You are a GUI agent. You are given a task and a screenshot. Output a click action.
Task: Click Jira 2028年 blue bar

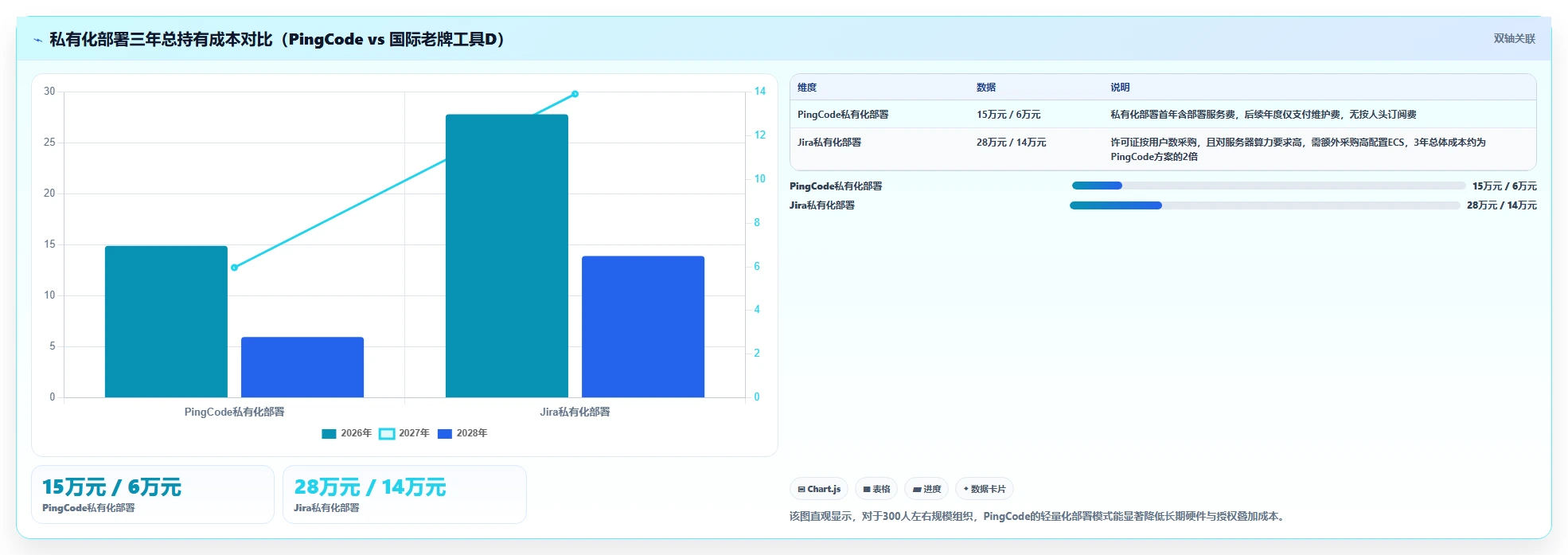643,326
